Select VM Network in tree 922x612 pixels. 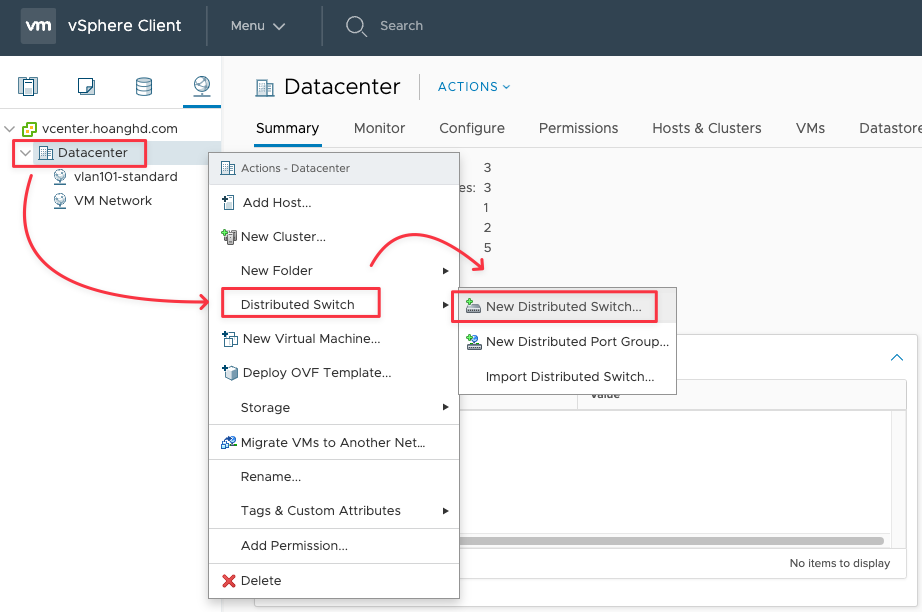click(113, 200)
